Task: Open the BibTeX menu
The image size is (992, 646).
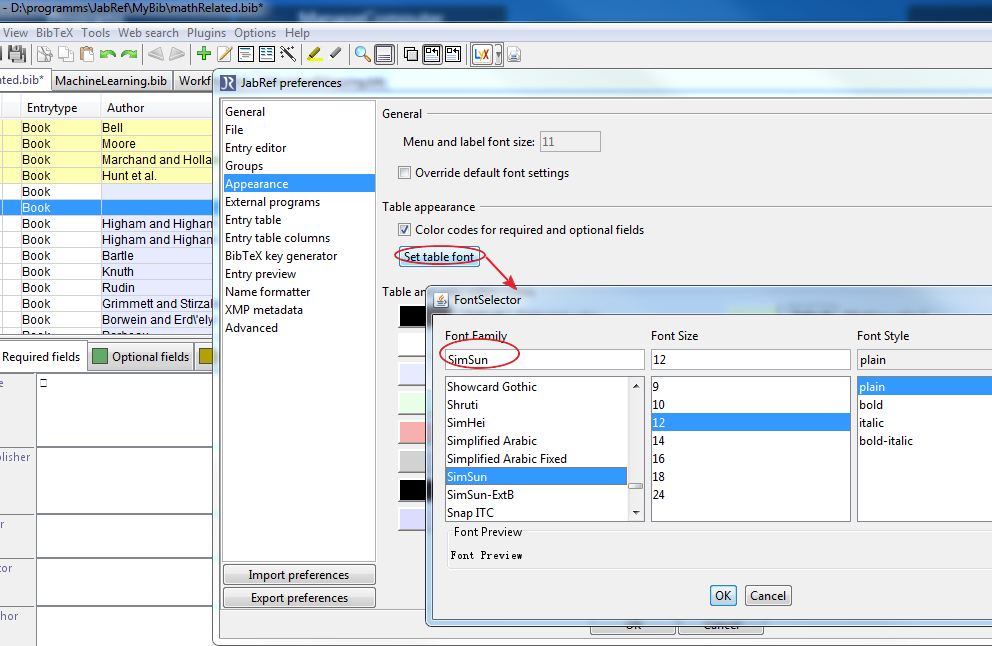Action: (54, 33)
